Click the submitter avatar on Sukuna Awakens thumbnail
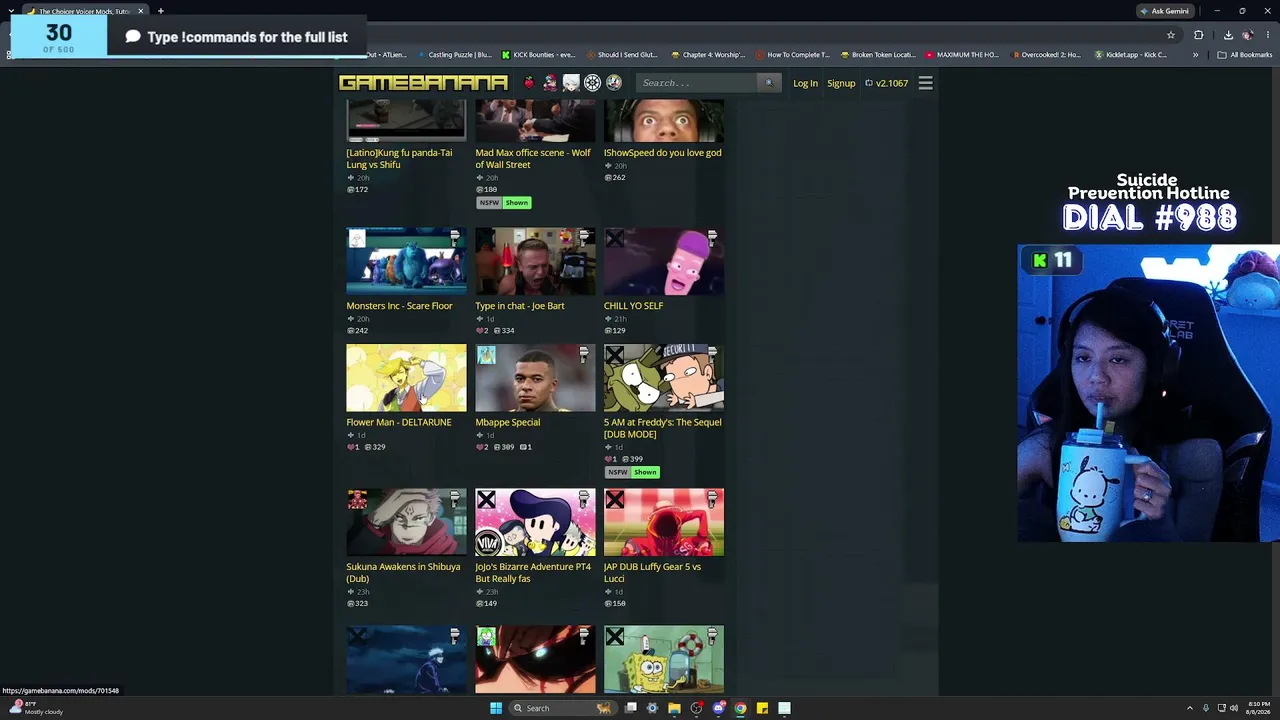 tap(357, 499)
